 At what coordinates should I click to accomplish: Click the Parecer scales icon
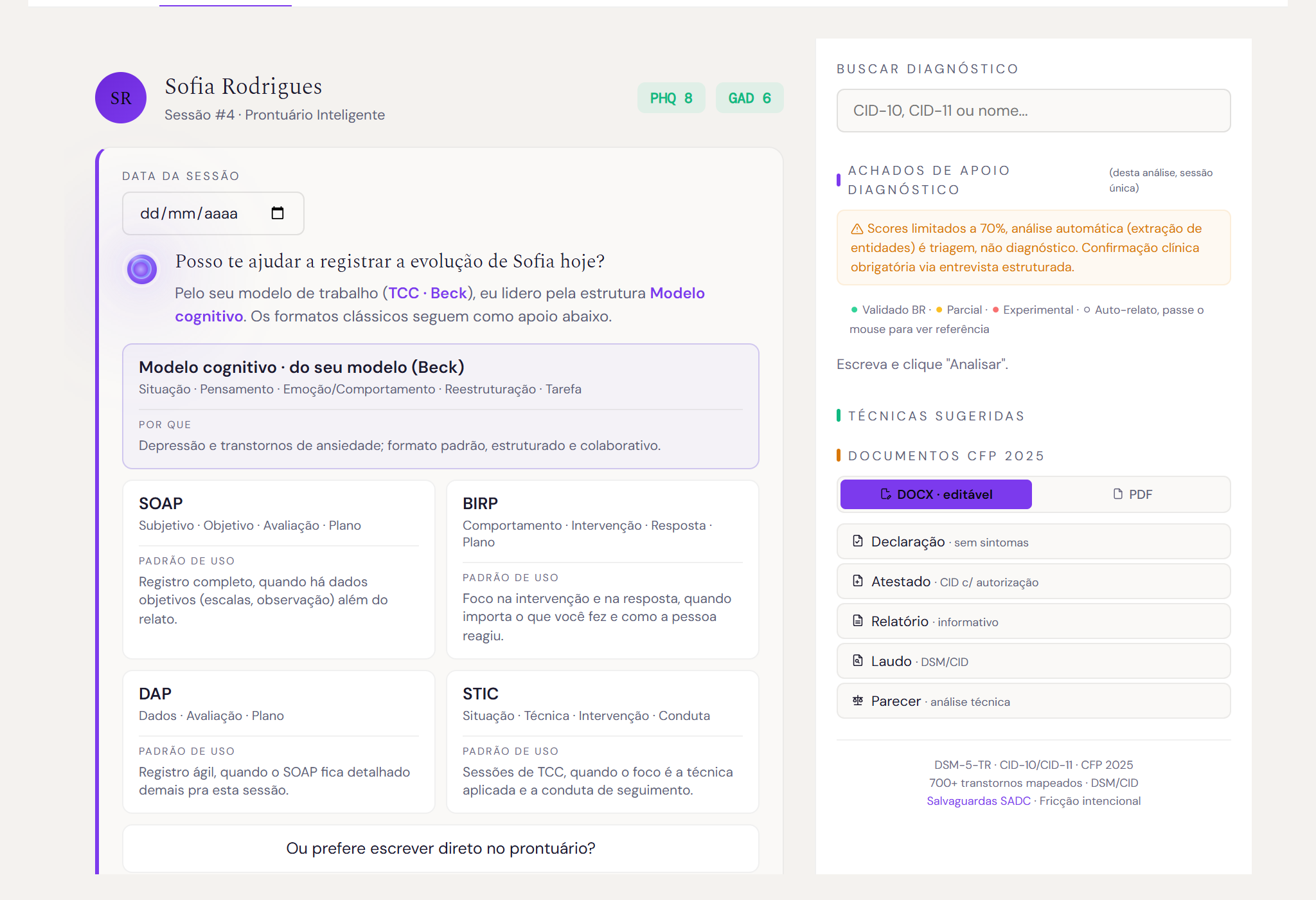coord(858,700)
